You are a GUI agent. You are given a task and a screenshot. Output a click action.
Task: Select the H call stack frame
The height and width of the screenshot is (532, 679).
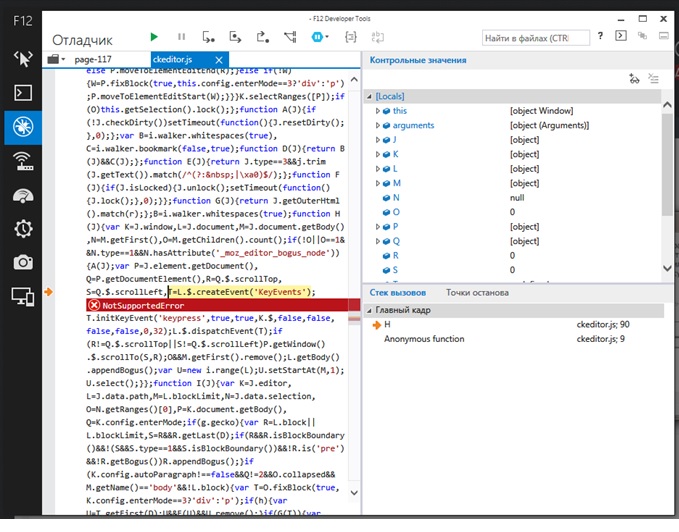pyautogui.click(x=515, y=325)
